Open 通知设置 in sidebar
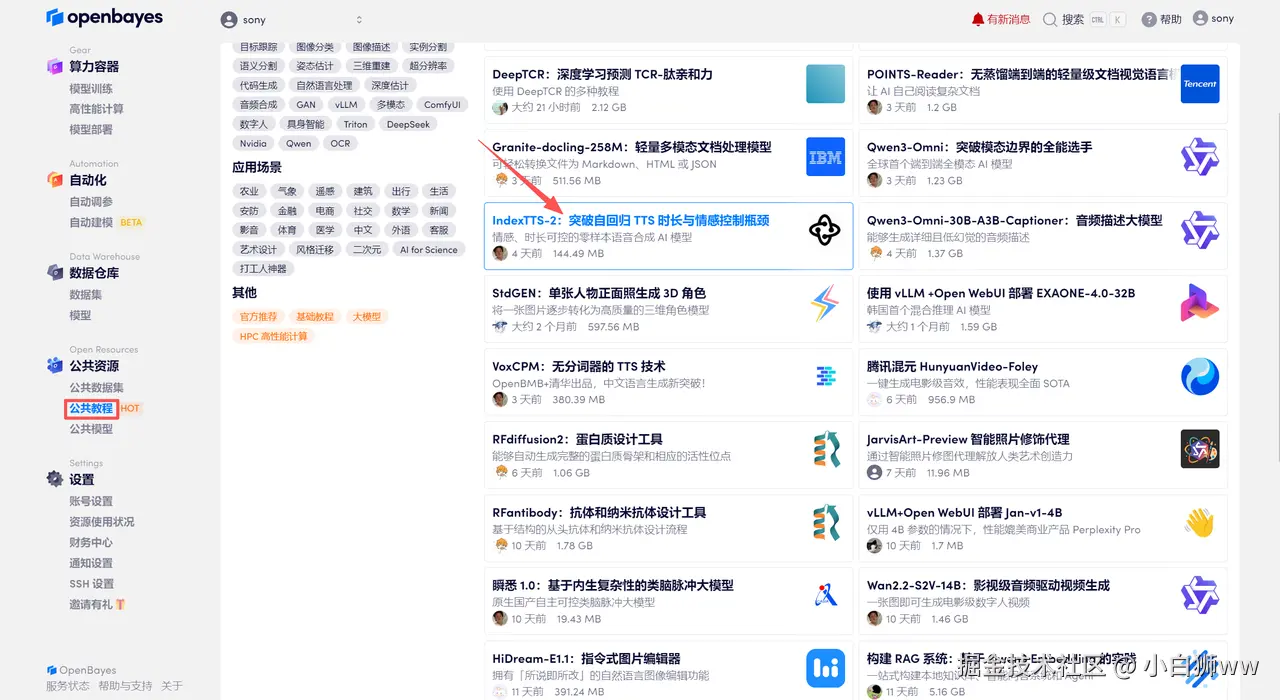 click(x=91, y=563)
